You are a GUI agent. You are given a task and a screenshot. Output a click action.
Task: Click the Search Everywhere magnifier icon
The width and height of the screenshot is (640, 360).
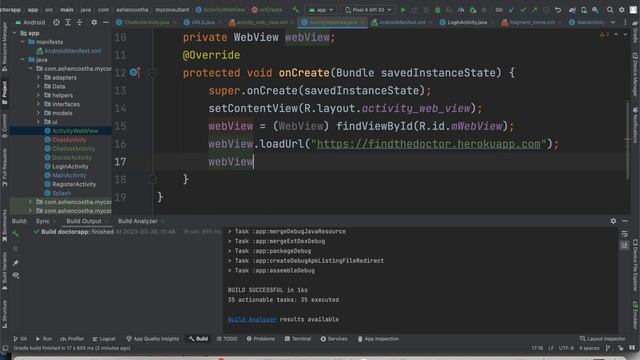click(x=610, y=9)
